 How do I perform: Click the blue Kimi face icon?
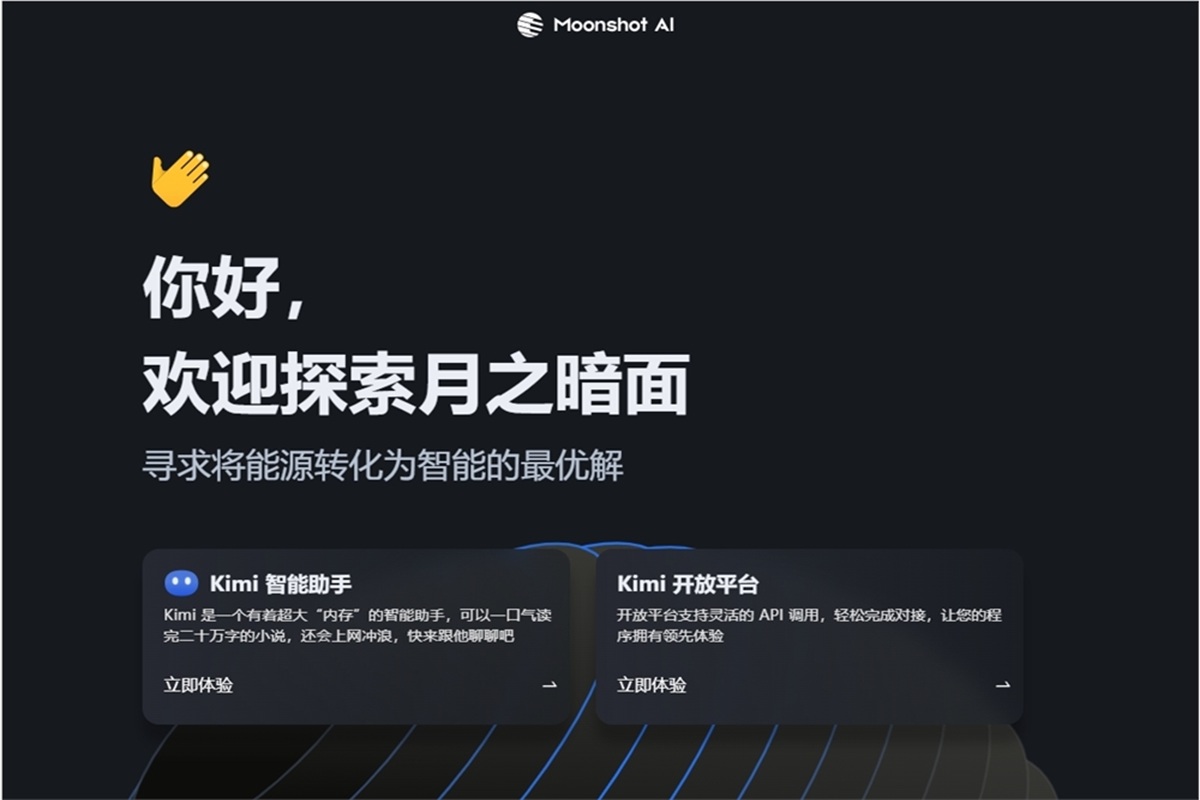tap(181, 583)
